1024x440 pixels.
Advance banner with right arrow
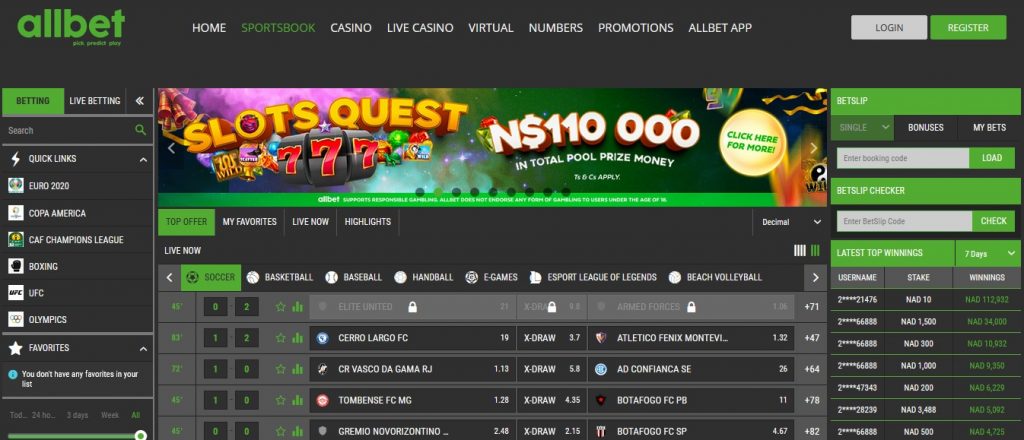[814, 148]
